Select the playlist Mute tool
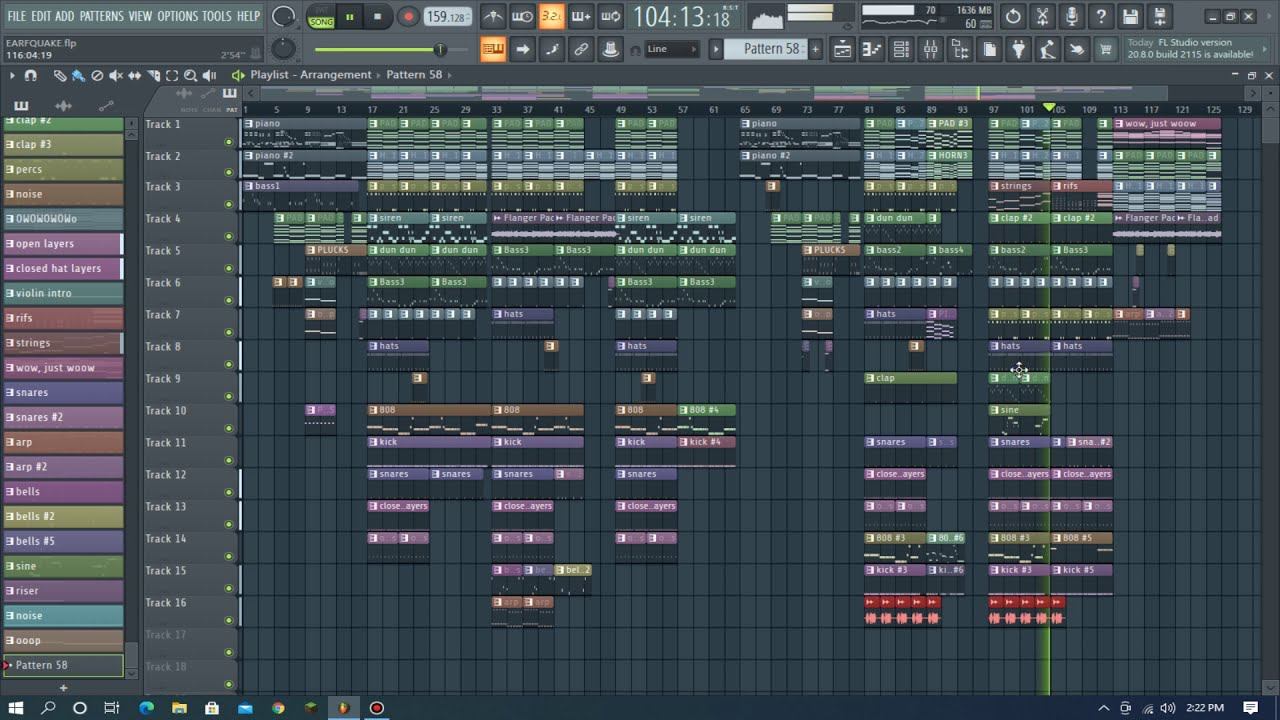This screenshot has width=1280, height=720. click(x=116, y=75)
